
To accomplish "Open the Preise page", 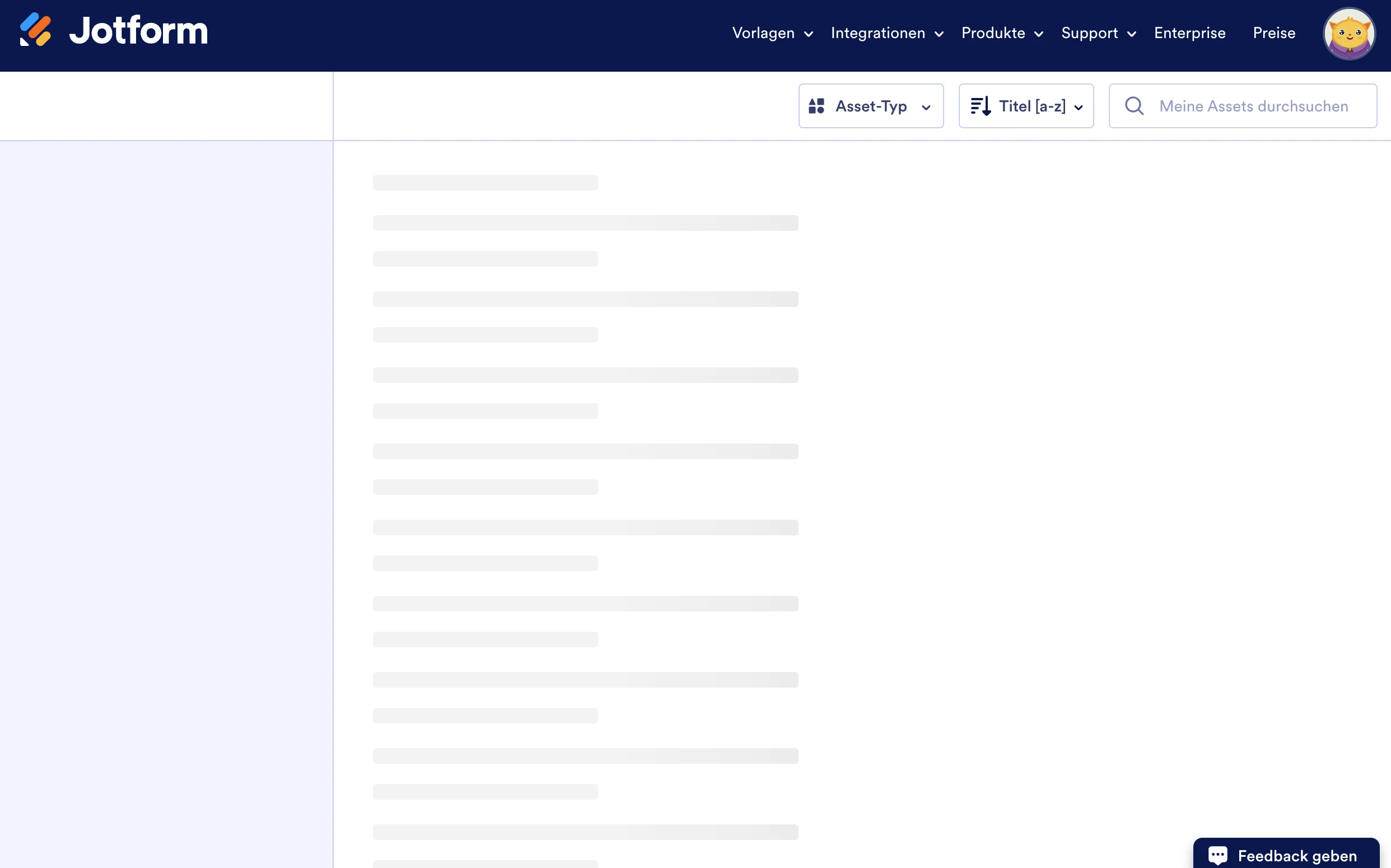I will tap(1273, 33).
